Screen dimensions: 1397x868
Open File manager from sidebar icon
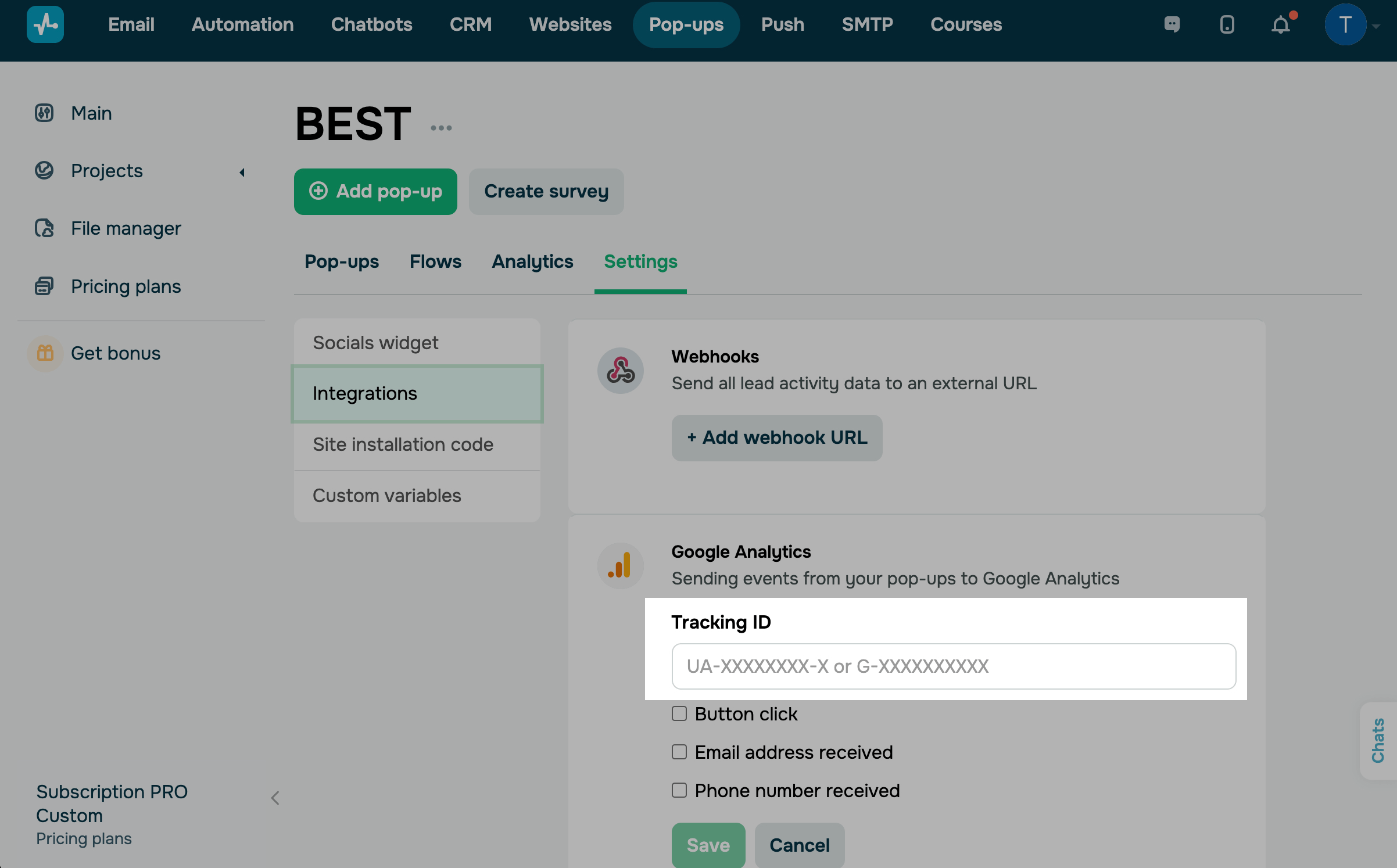tap(44, 228)
